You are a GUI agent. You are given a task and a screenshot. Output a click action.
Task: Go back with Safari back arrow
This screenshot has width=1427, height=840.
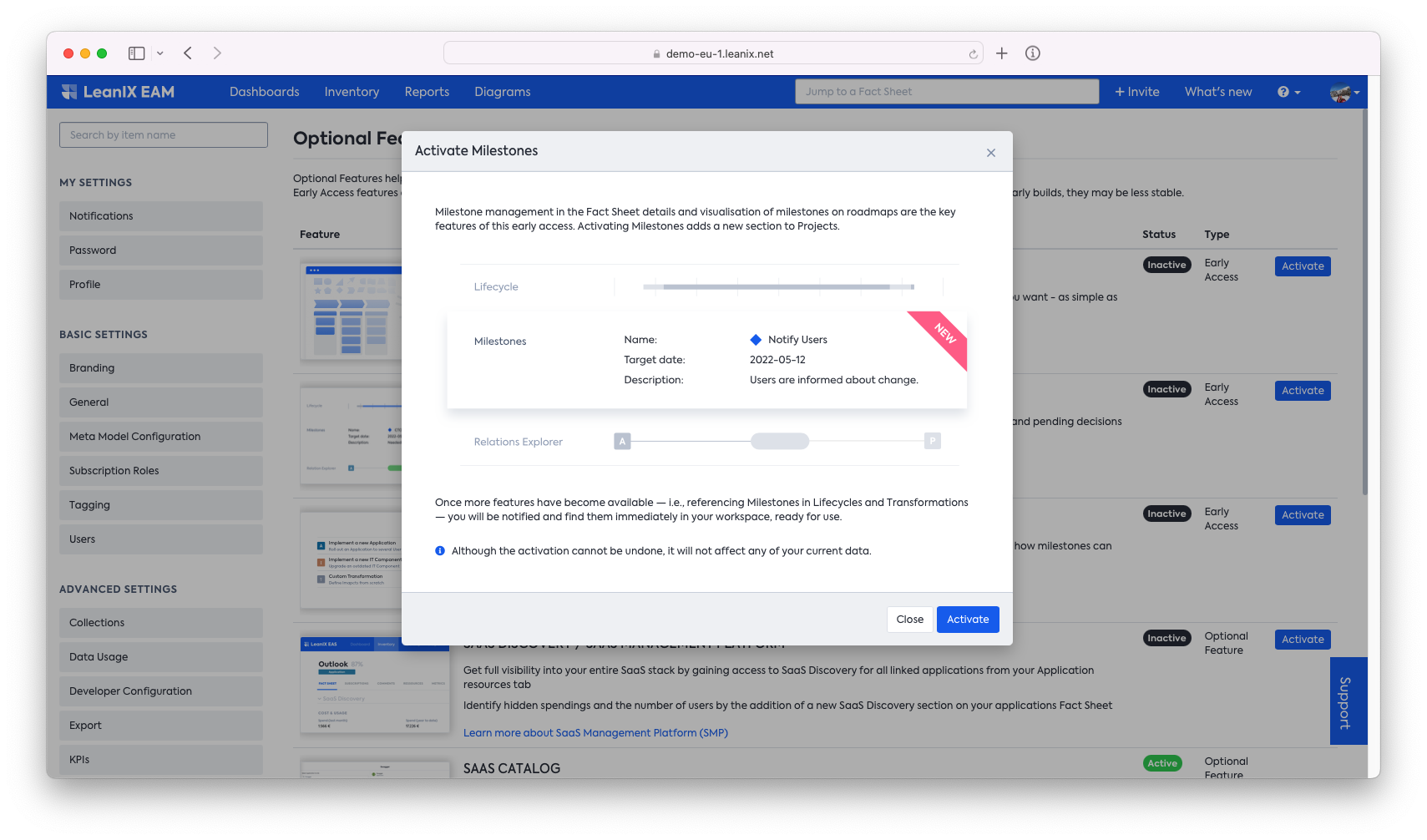(188, 53)
